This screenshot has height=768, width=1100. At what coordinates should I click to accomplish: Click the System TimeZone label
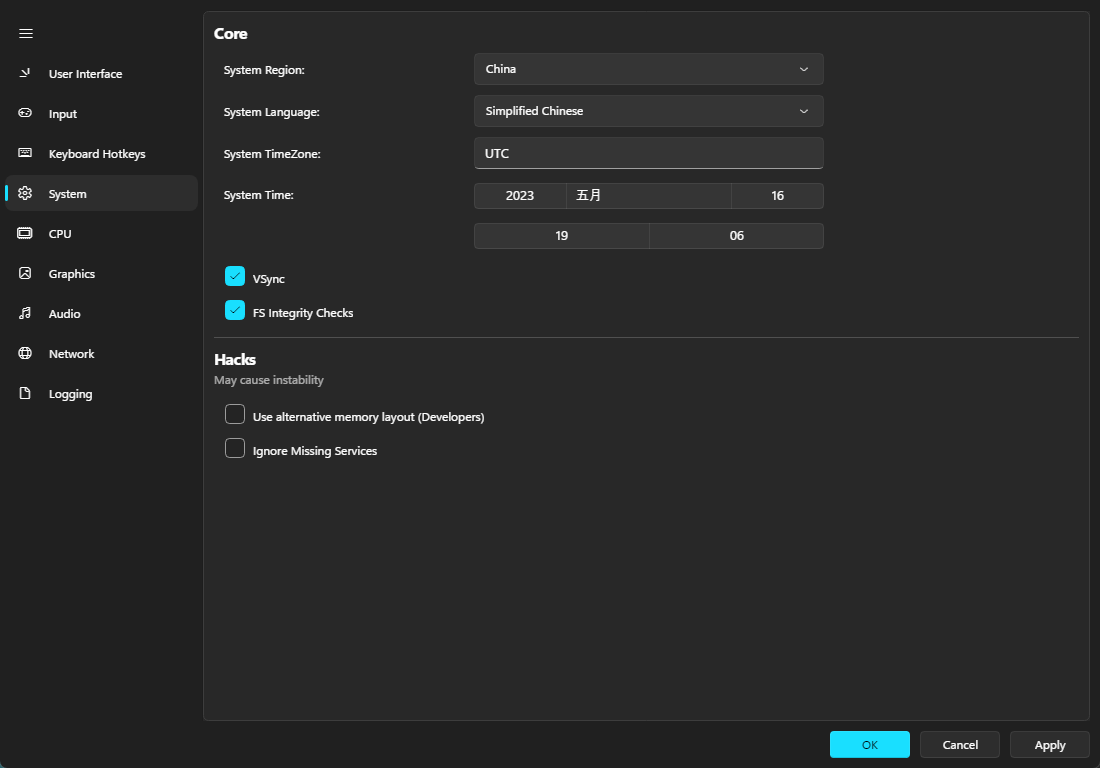(272, 154)
